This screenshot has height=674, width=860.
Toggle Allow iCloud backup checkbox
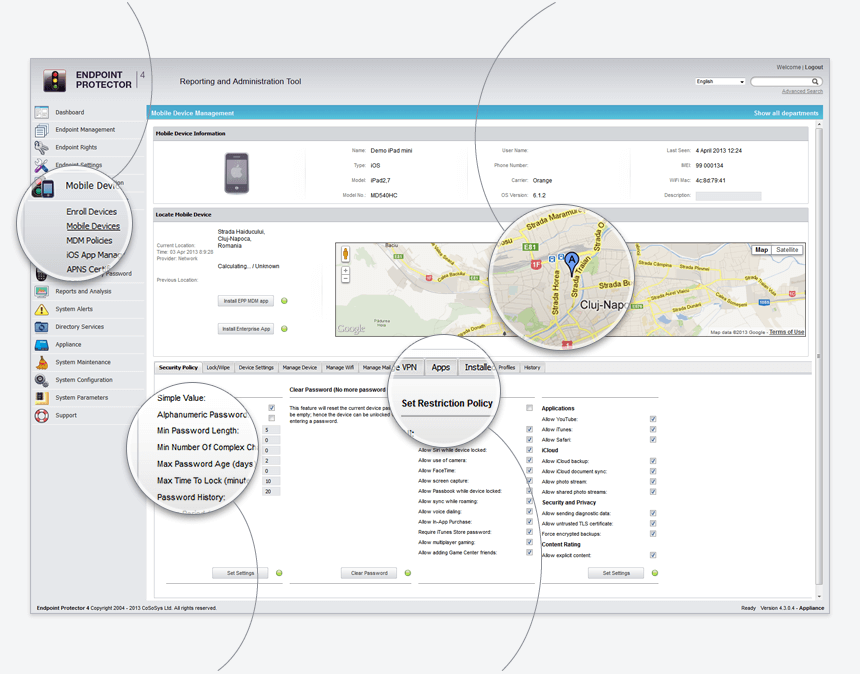653,461
